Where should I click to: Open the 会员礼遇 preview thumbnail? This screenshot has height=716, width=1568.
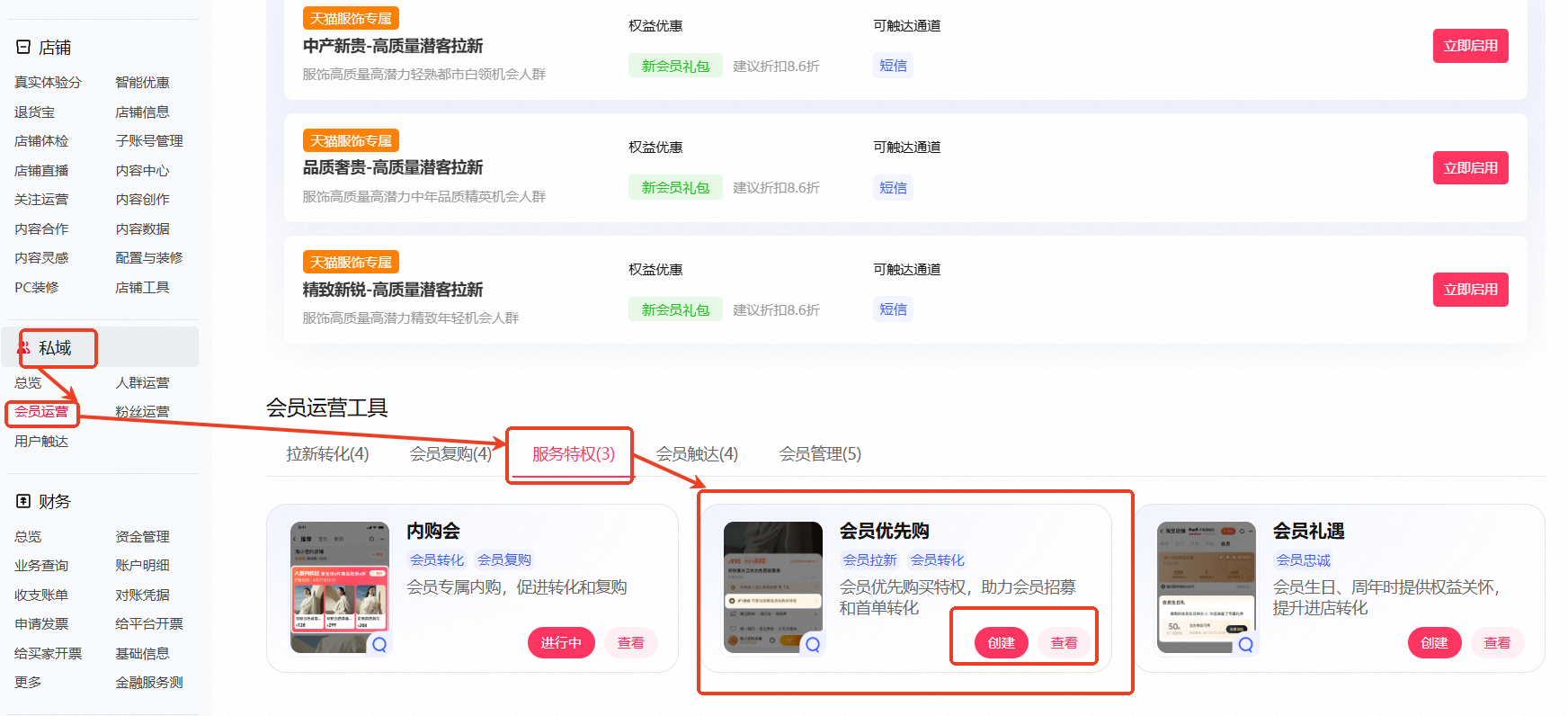[x=1206, y=587]
